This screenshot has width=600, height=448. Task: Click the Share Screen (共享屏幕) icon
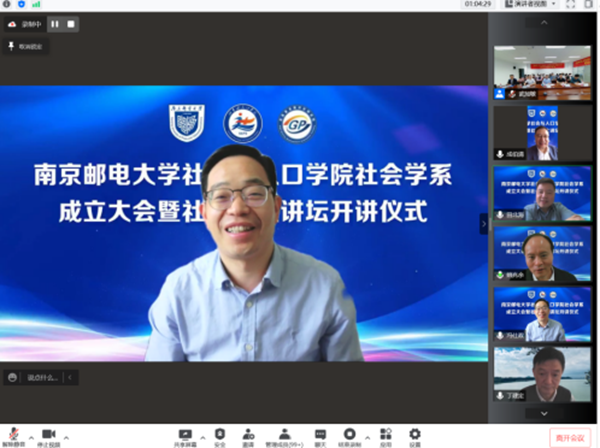(x=184, y=434)
